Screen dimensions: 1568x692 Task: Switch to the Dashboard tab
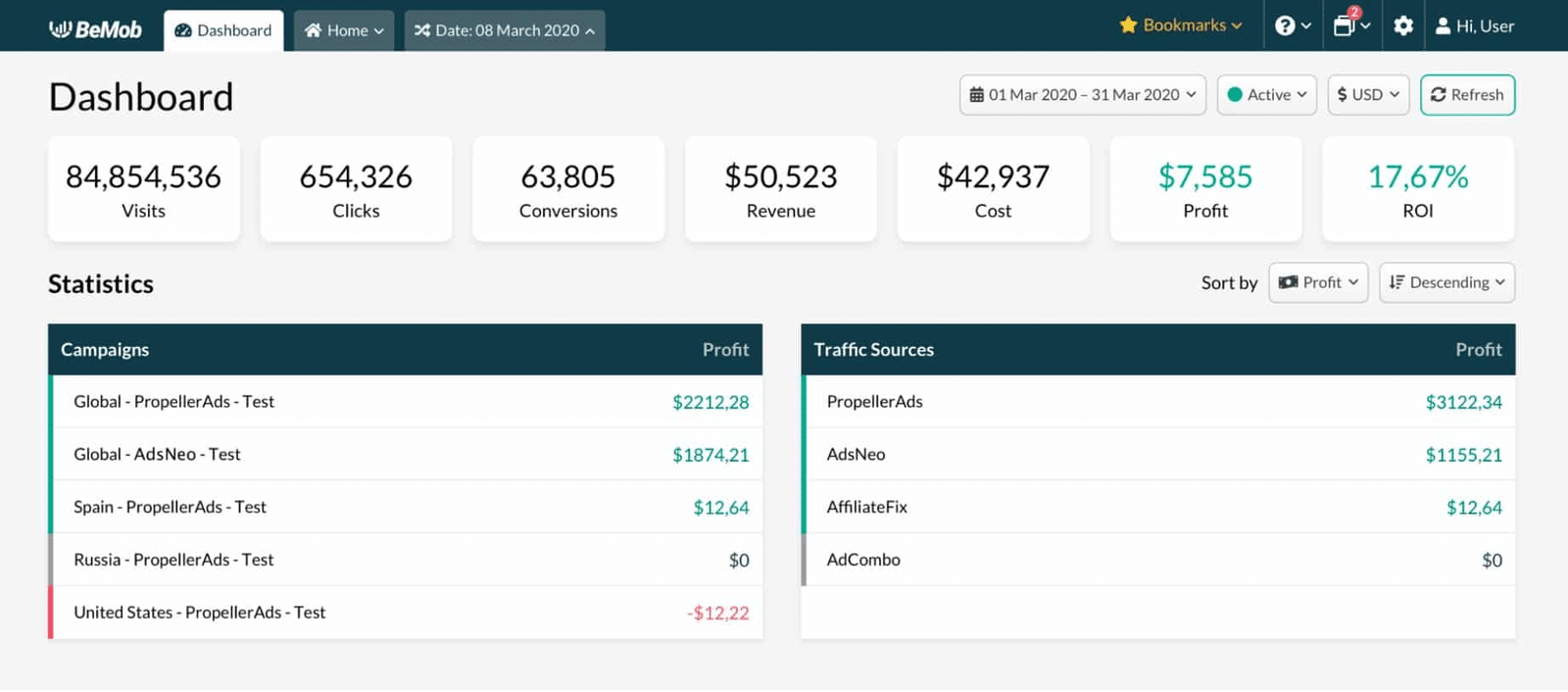(x=223, y=30)
